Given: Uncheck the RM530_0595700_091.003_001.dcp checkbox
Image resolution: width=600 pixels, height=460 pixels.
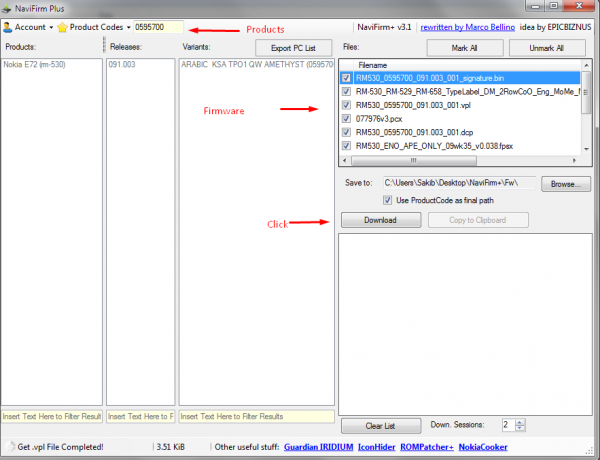Looking at the screenshot, I should pyautogui.click(x=346, y=132).
